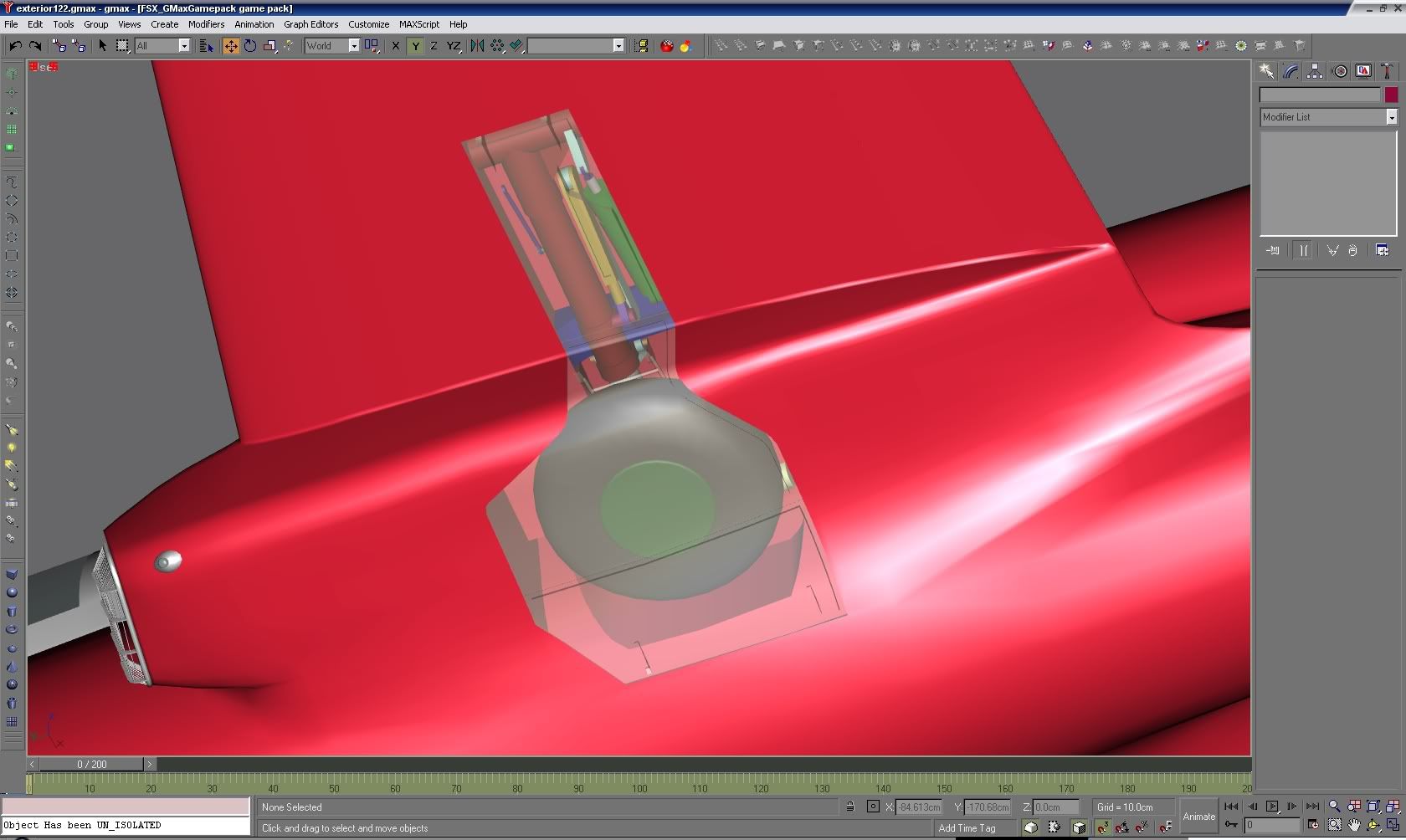The image size is (1406, 840).
Task: Click the Undo arrow in the toolbar
Action: [15, 46]
